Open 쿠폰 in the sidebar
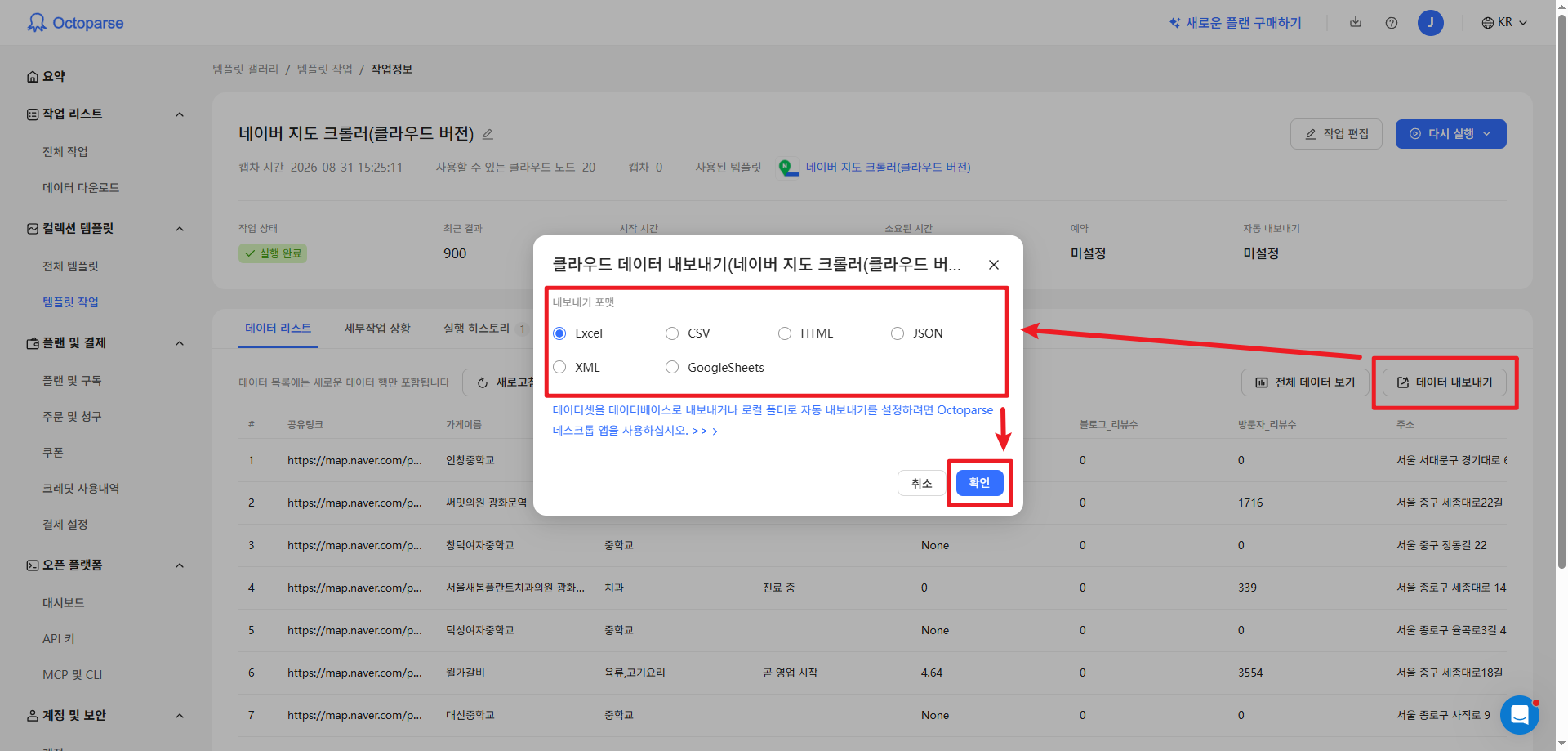 tap(53, 453)
